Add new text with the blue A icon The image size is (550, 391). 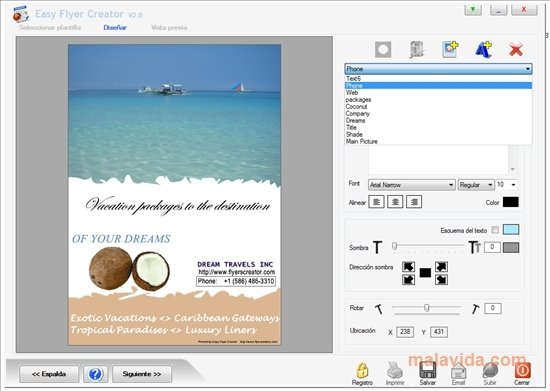pos(483,49)
